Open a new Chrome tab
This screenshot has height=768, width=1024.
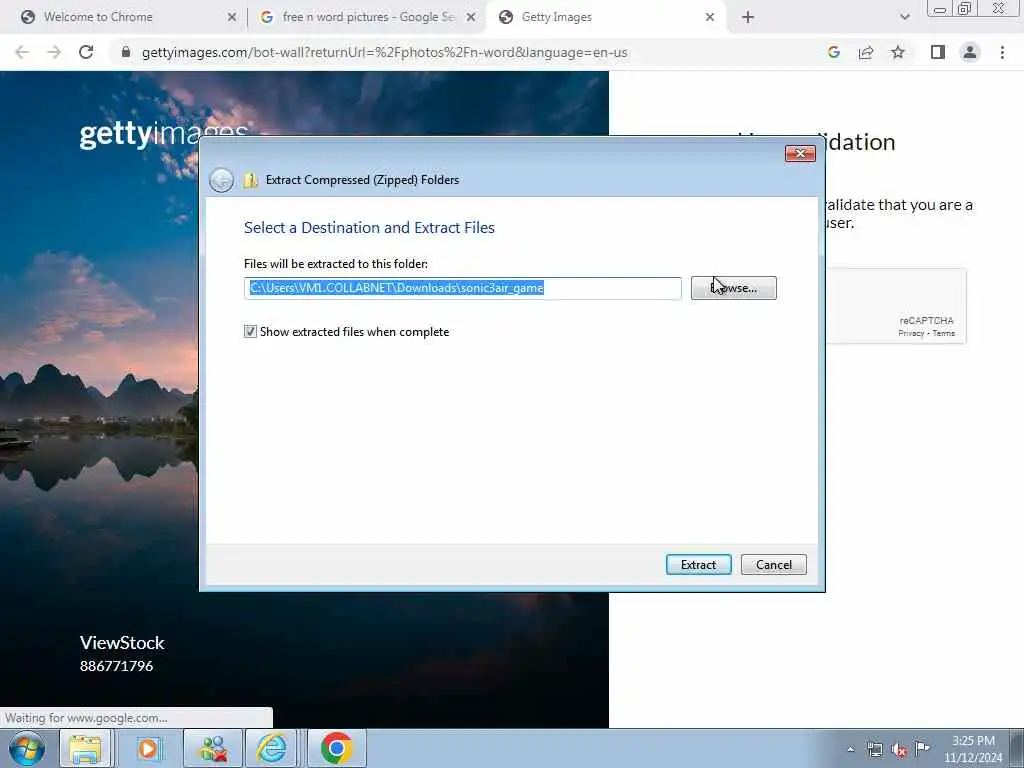pyautogui.click(x=748, y=18)
